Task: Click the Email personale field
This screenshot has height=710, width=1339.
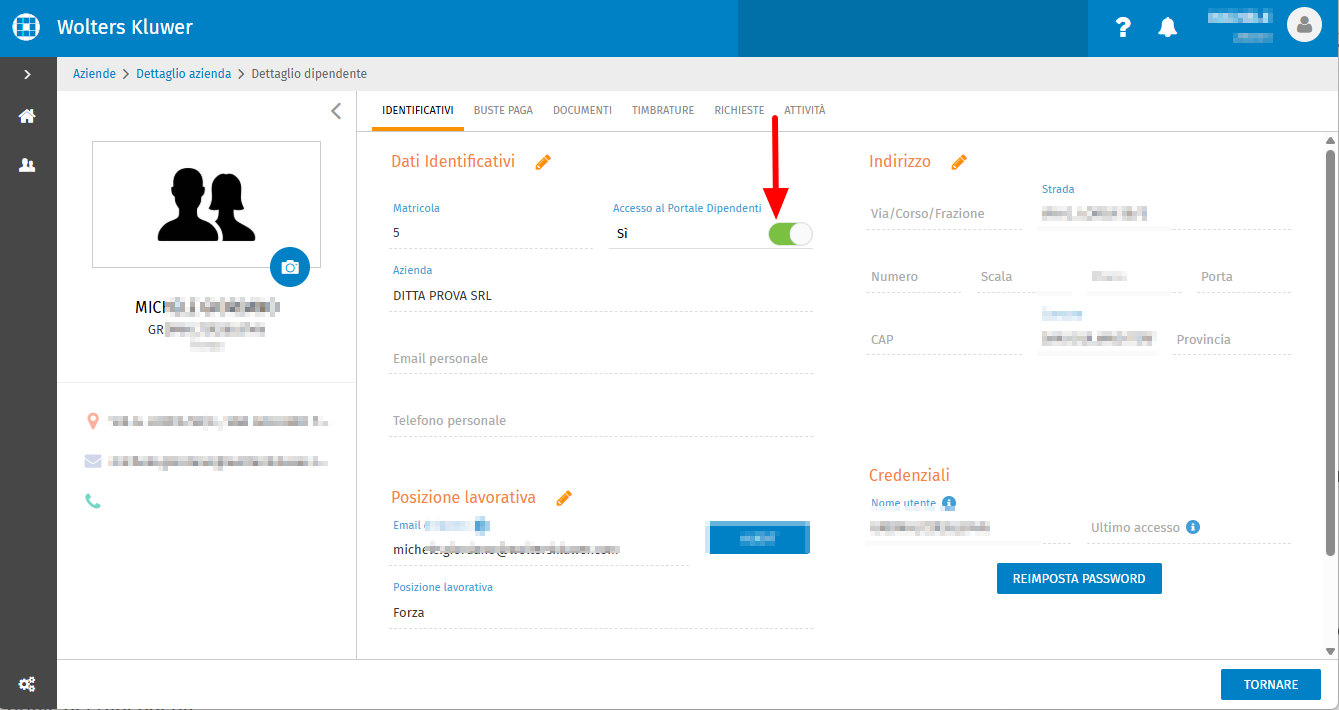Action: pos(601,359)
